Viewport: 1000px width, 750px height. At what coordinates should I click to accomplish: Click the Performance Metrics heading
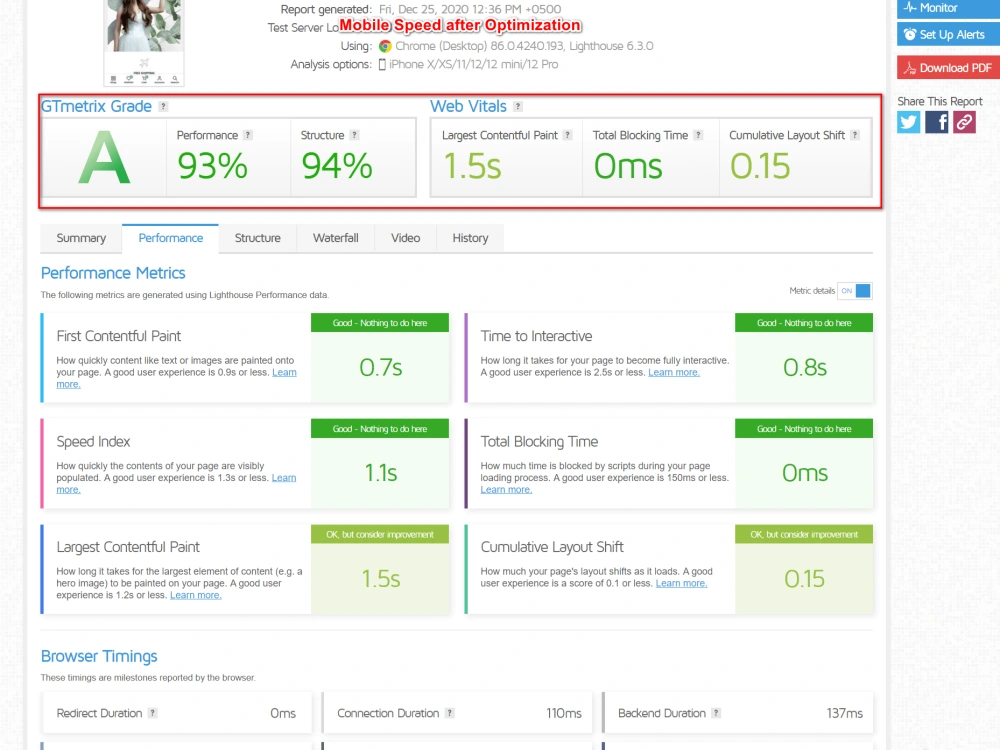(113, 273)
